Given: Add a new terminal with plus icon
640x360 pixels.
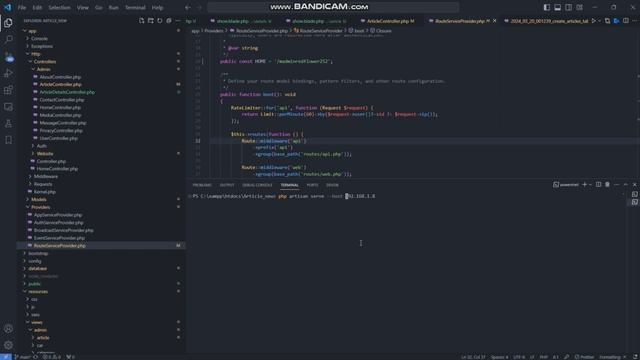Looking at the screenshot, I should tap(584, 185).
